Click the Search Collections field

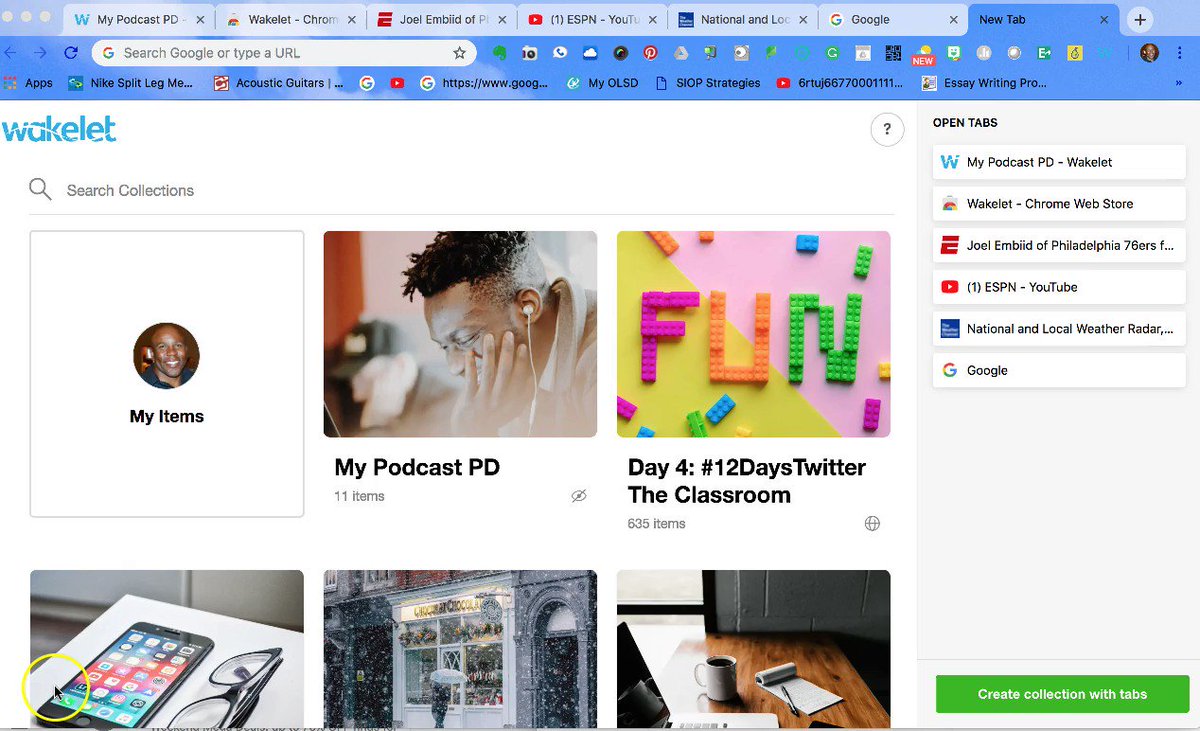tap(461, 190)
